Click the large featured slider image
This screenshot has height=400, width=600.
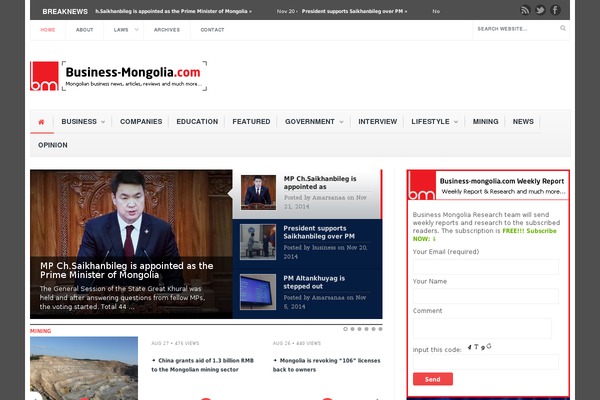[x=131, y=244]
